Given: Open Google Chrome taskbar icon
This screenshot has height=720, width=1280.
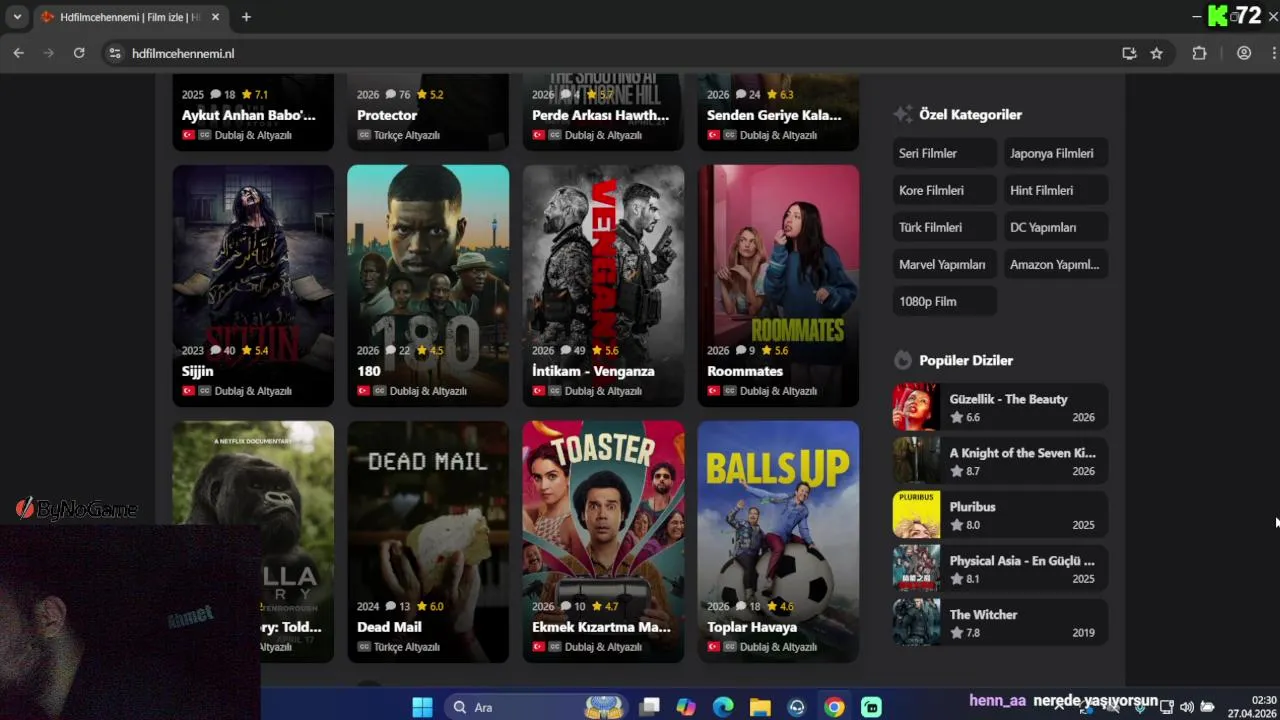Looking at the screenshot, I should pyautogui.click(x=834, y=707).
